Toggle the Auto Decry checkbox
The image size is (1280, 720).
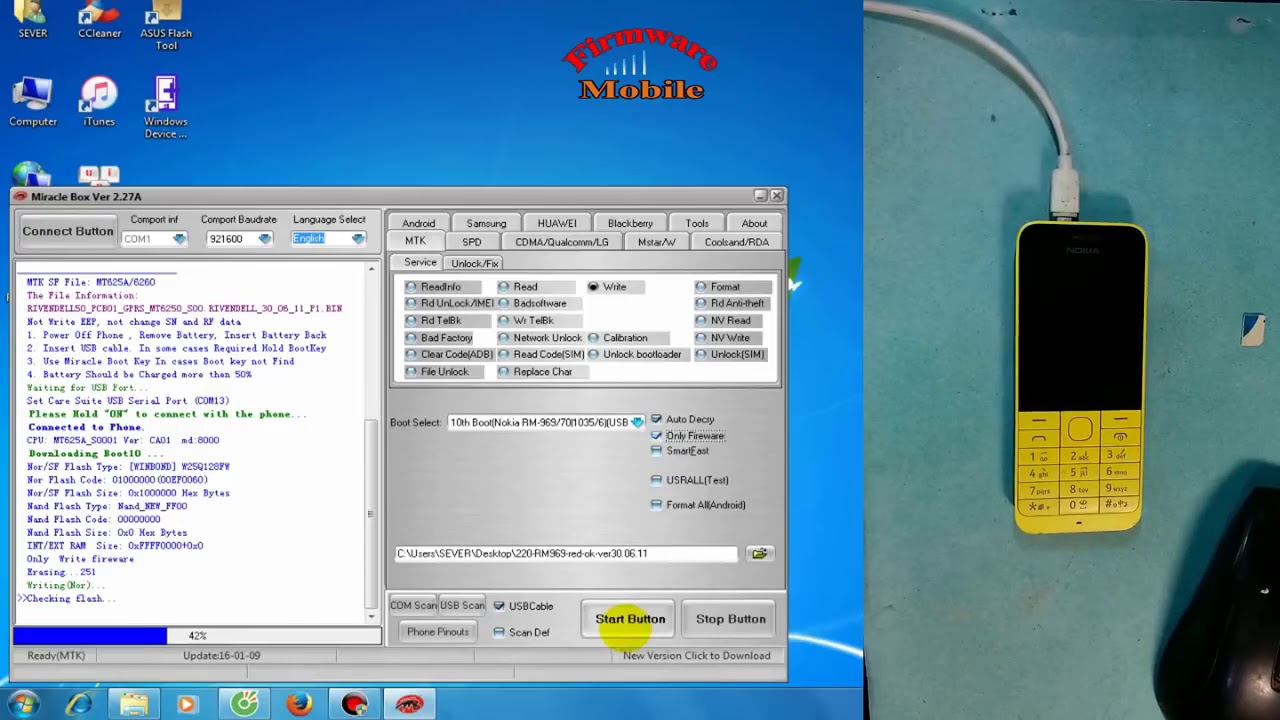(656, 419)
